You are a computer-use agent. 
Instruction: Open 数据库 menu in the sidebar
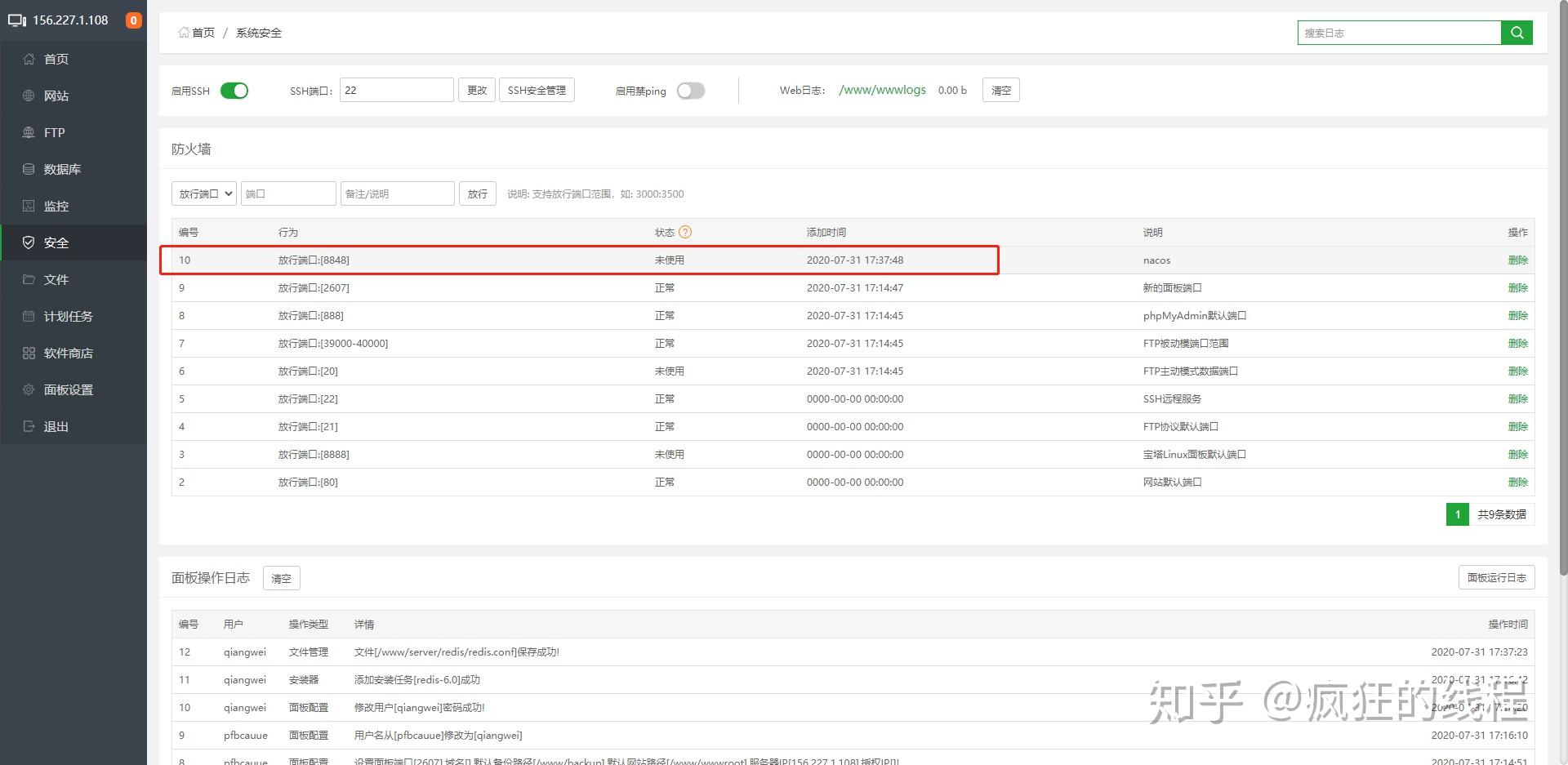(73, 169)
